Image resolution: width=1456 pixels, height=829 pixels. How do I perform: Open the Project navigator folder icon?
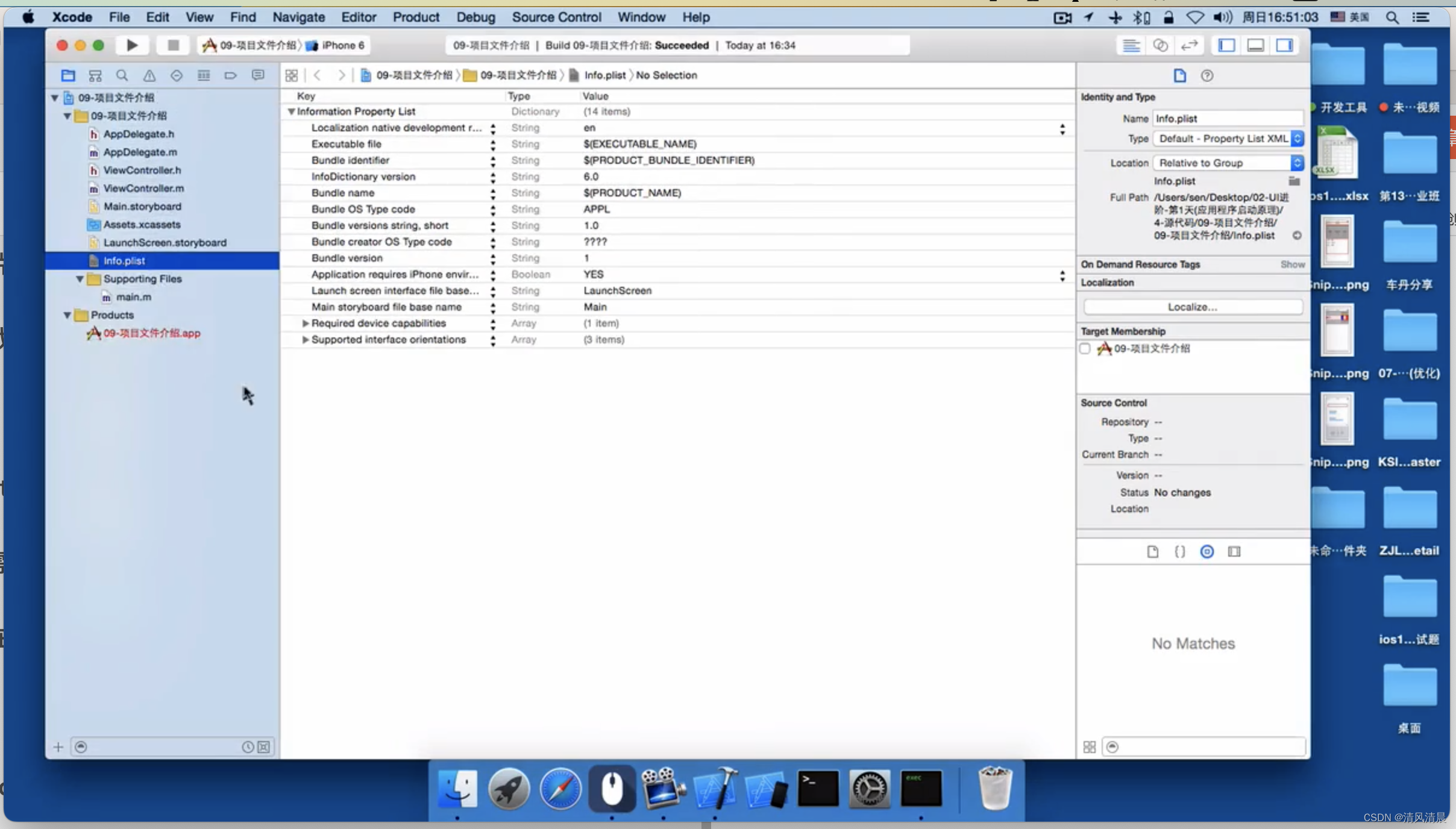pyautogui.click(x=67, y=75)
